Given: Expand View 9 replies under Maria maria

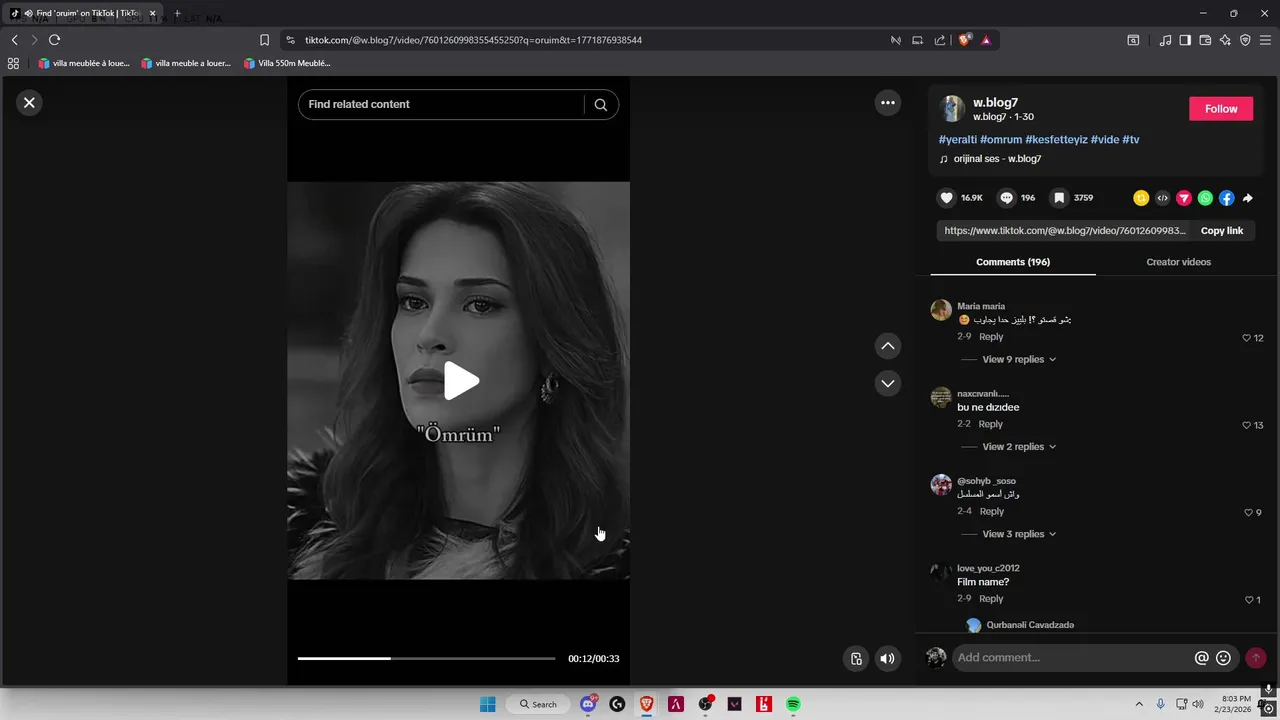Looking at the screenshot, I should tap(1018, 359).
